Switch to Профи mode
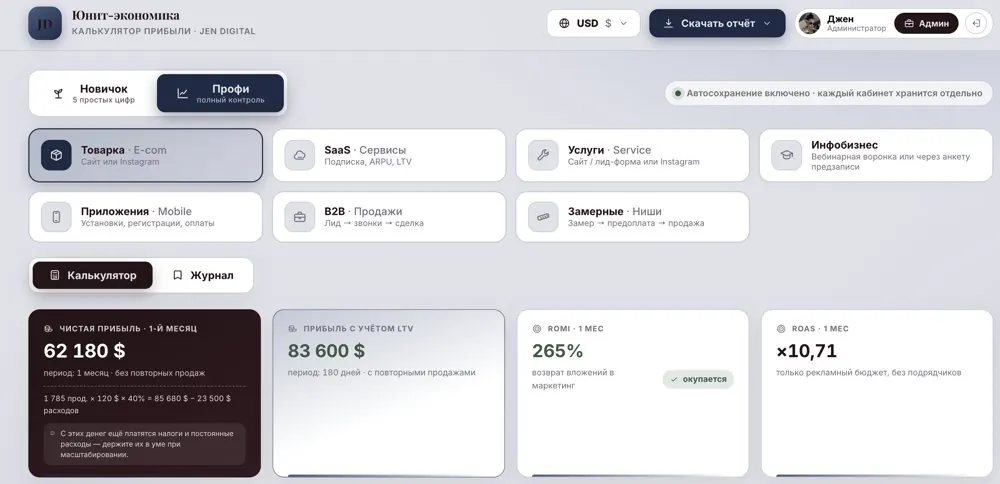 click(x=220, y=94)
